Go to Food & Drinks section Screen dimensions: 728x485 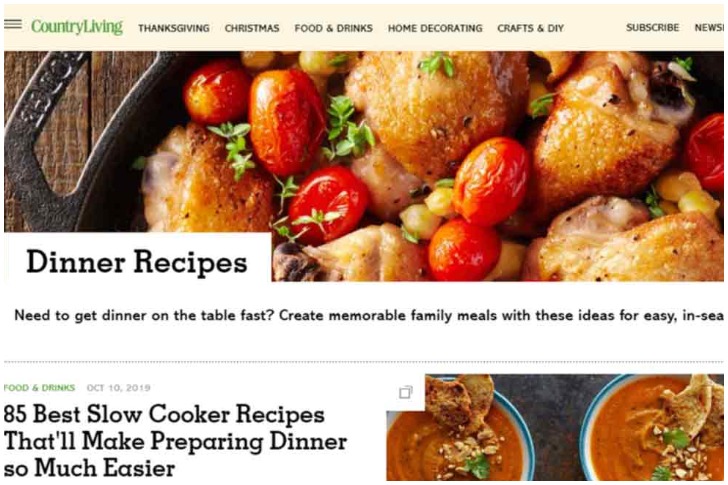pos(333,28)
